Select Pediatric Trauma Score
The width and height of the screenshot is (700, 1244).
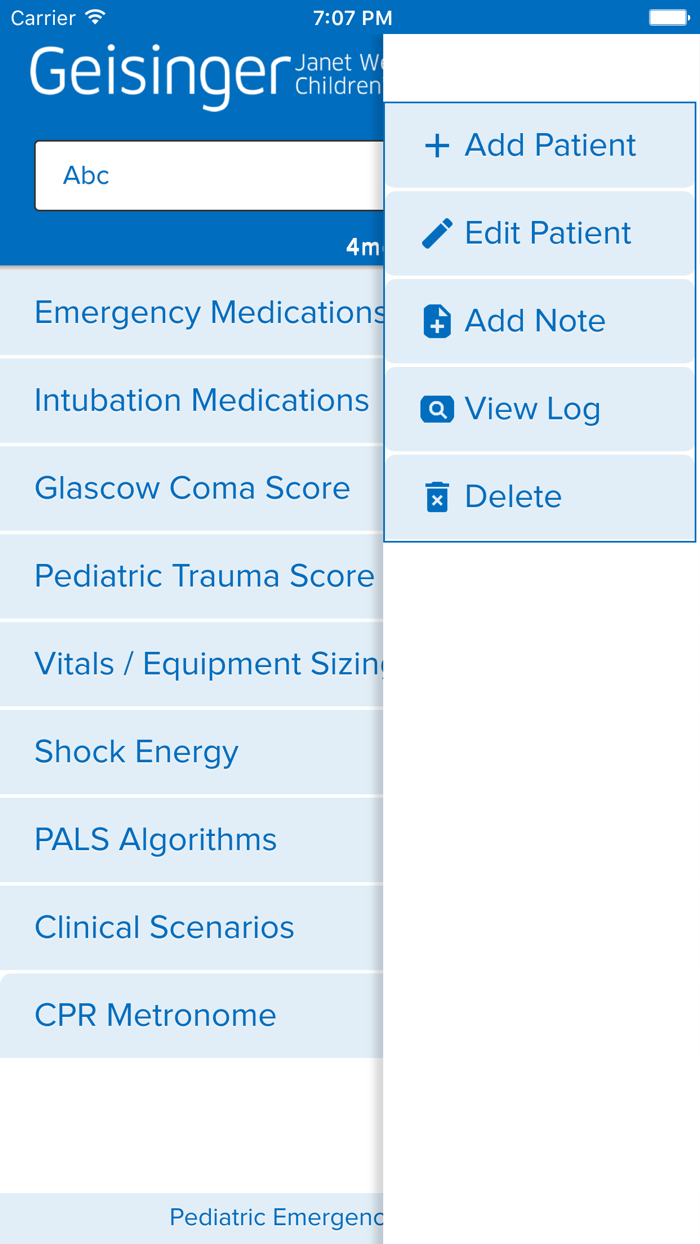[x=190, y=576]
